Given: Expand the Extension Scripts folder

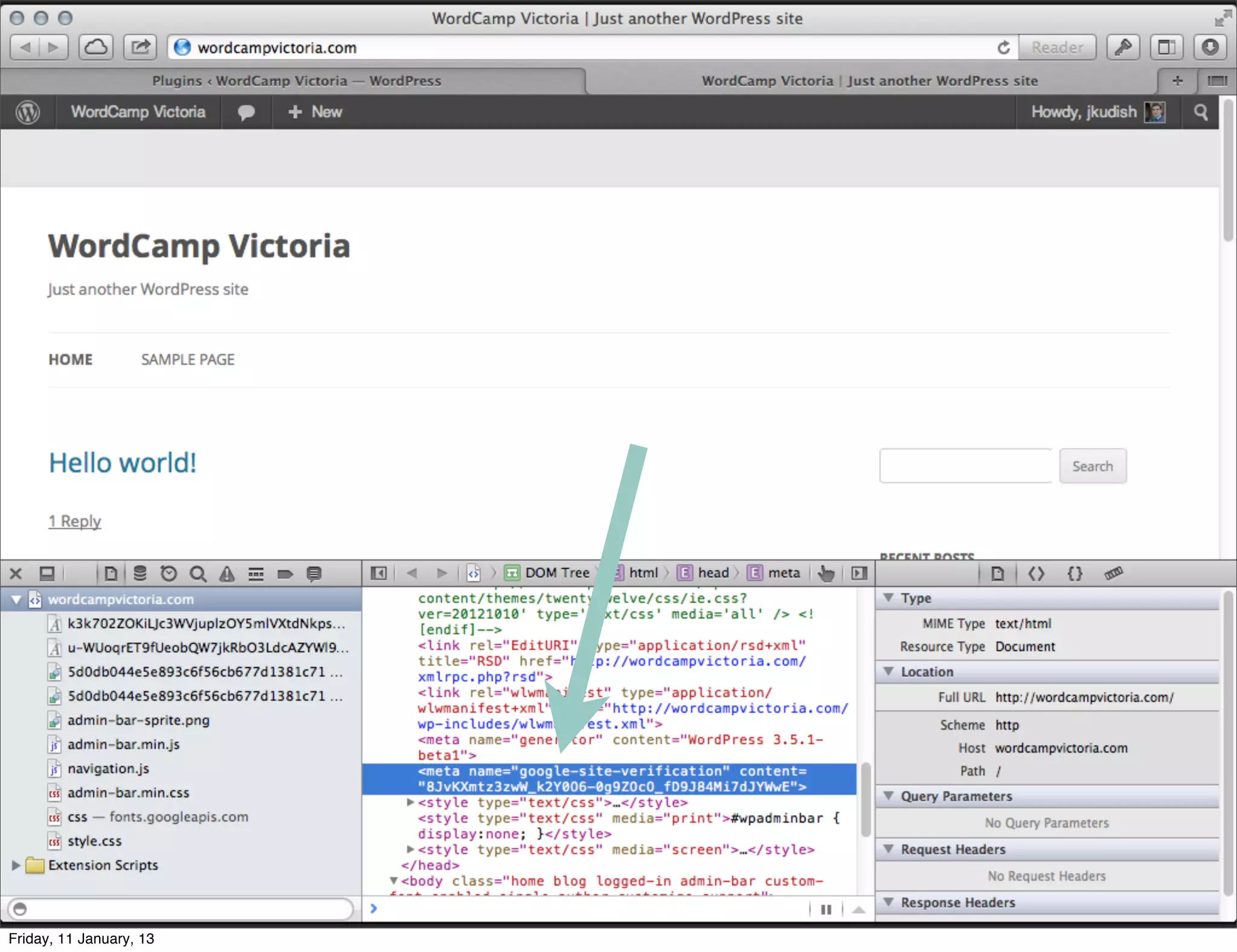Looking at the screenshot, I should tap(16, 865).
